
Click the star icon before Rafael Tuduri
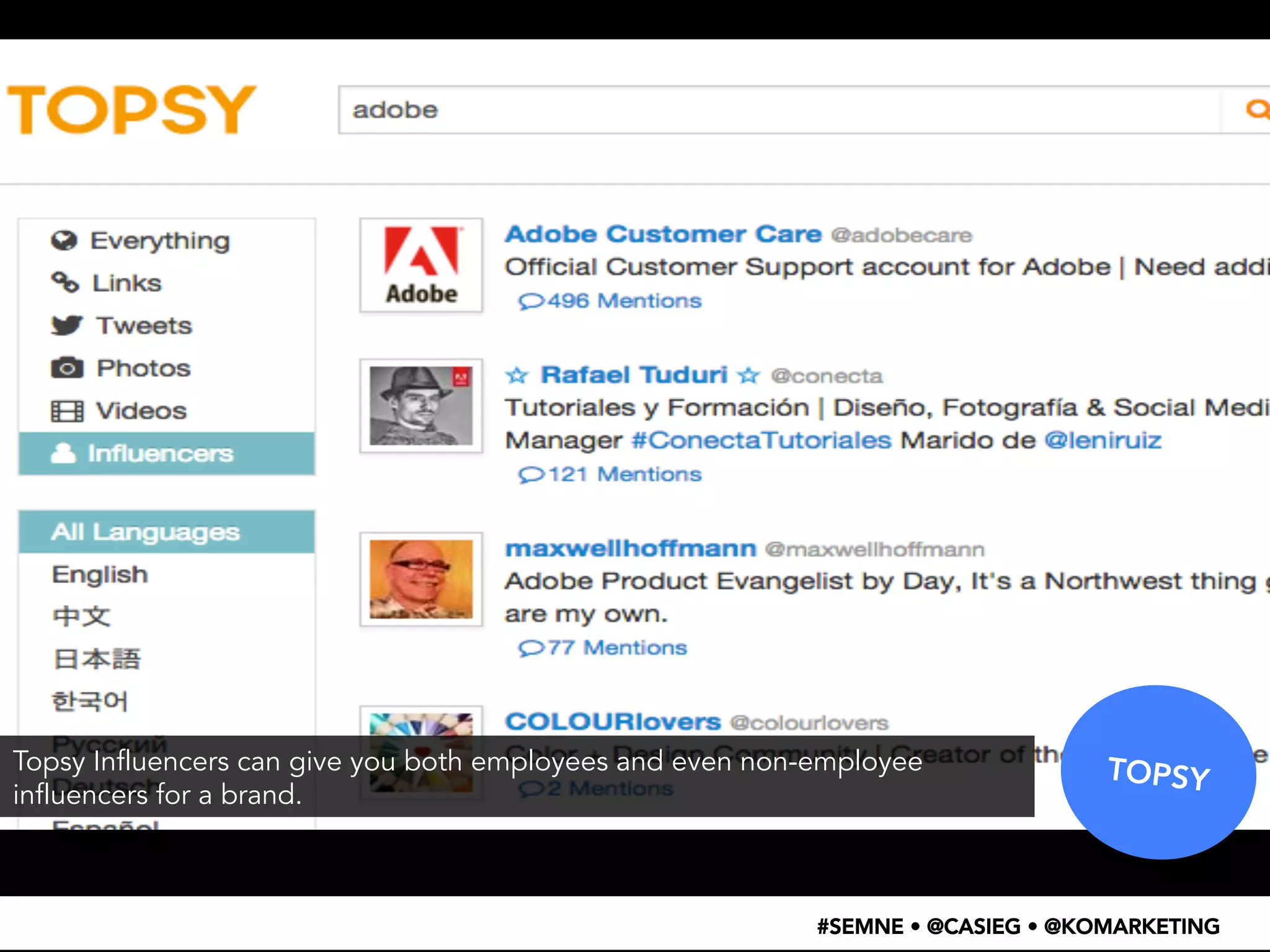517,375
